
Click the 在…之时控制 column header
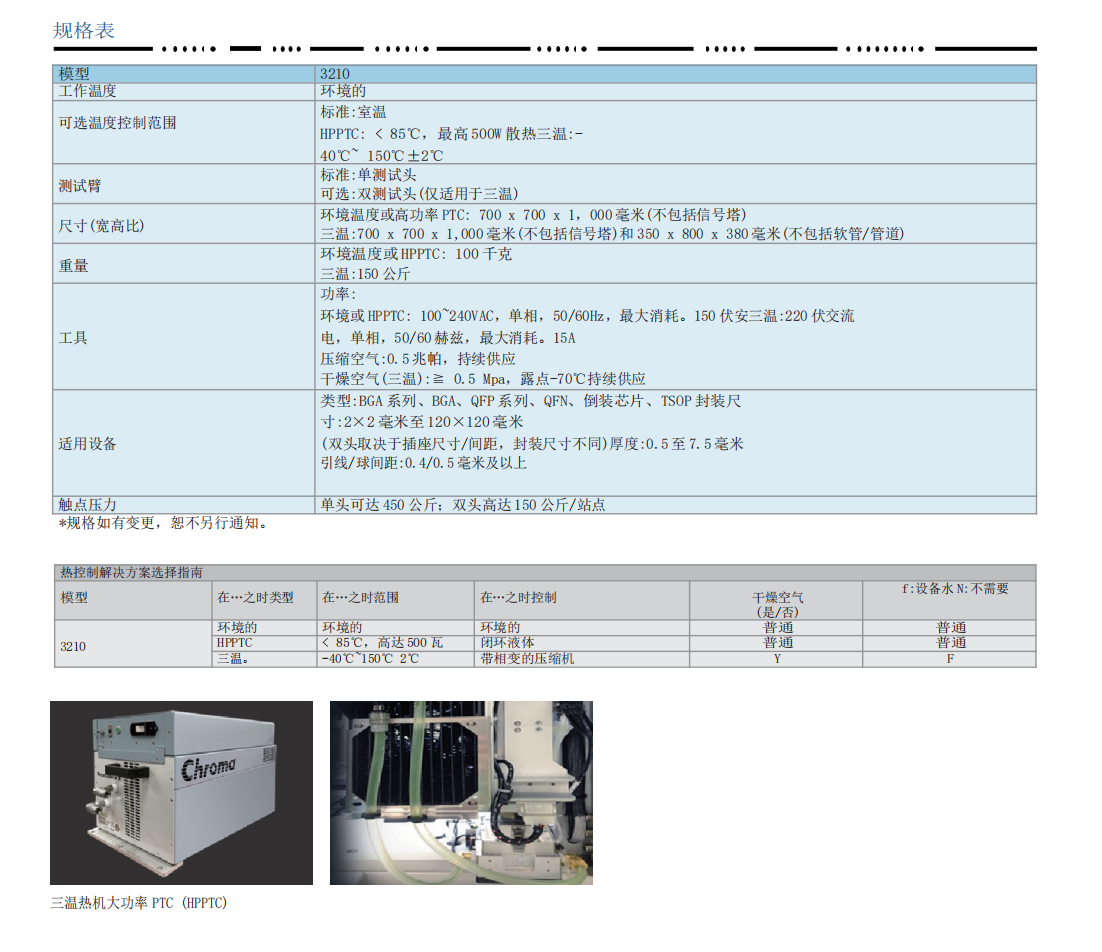pos(518,597)
